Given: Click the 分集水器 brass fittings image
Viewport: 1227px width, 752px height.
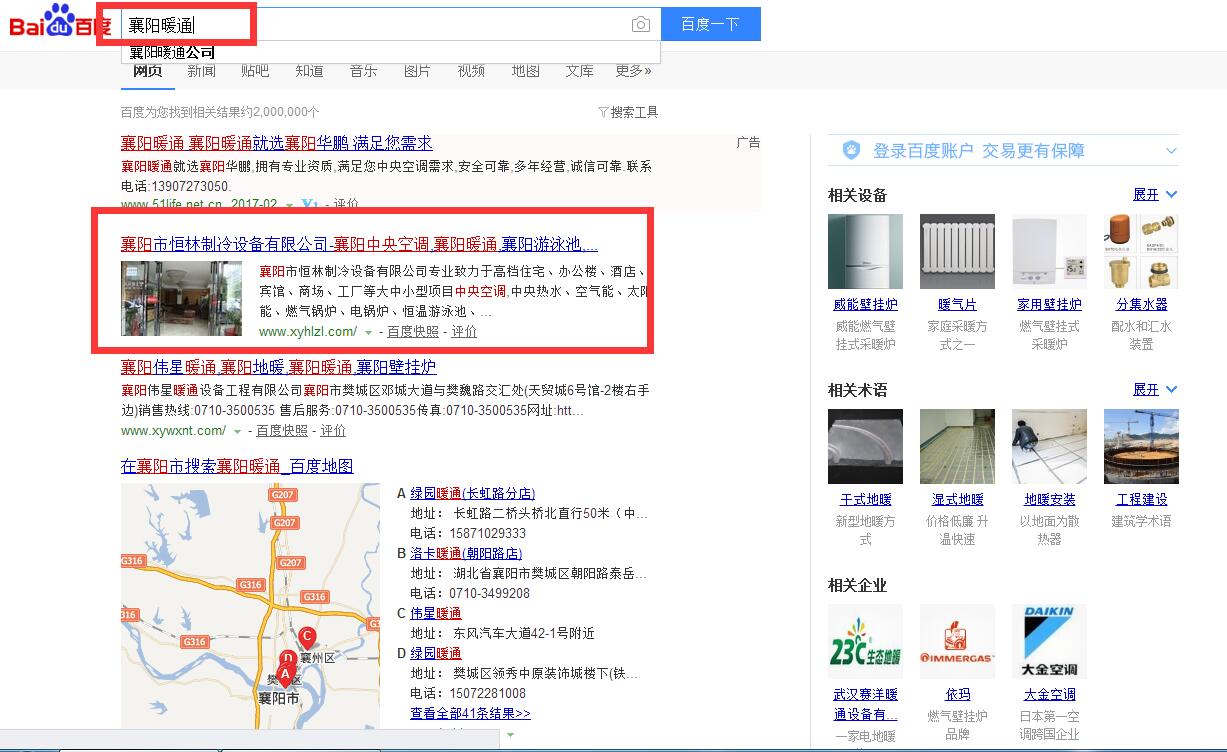Looking at the screenshot, I should (x=1141, y=251).
